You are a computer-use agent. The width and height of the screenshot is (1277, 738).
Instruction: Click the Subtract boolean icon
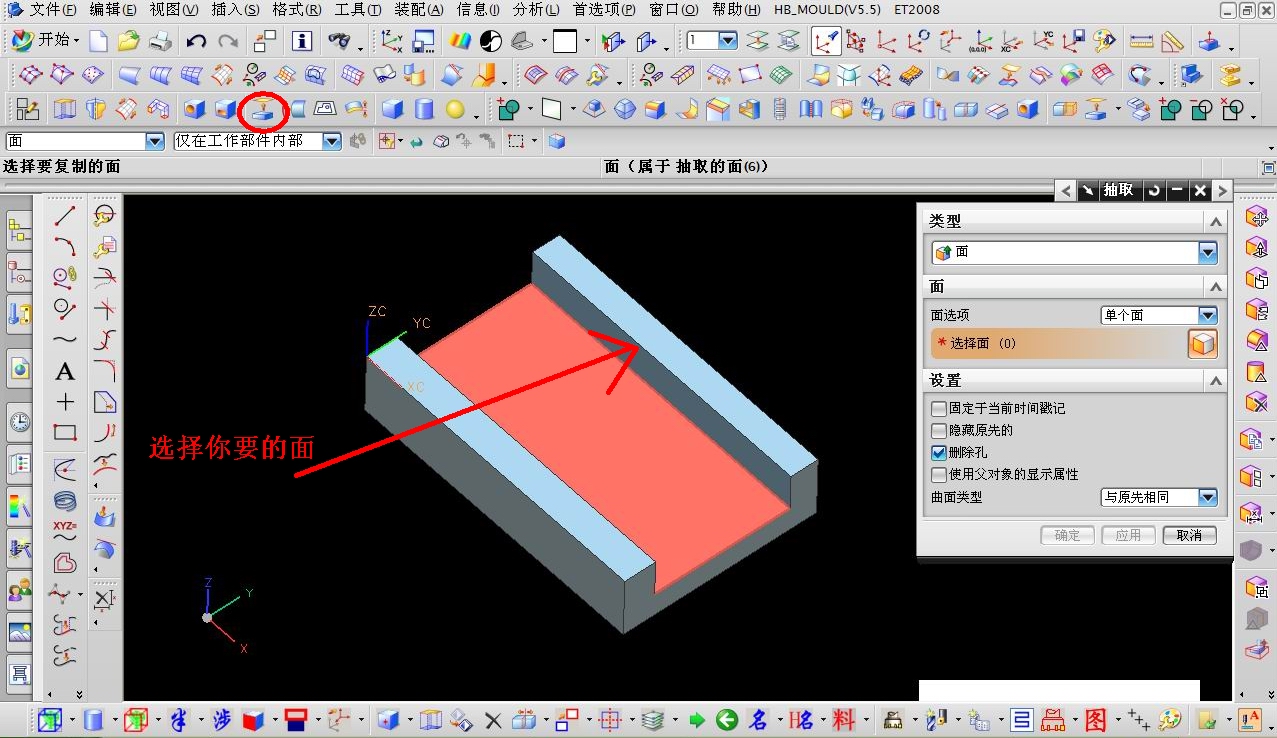coord(1202,109)
